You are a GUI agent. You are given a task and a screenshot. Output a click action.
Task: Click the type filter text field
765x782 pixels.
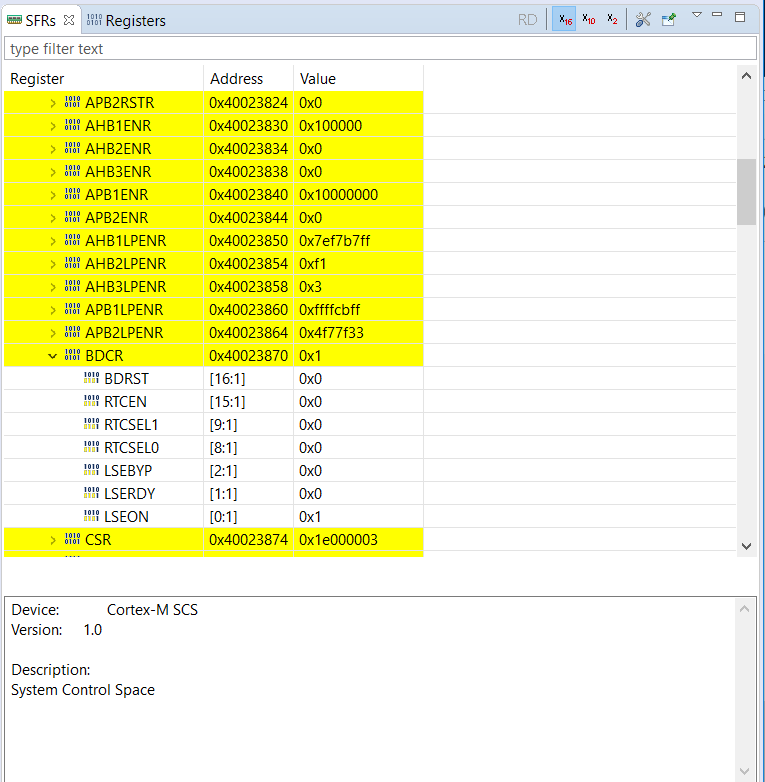click(380, 49)
